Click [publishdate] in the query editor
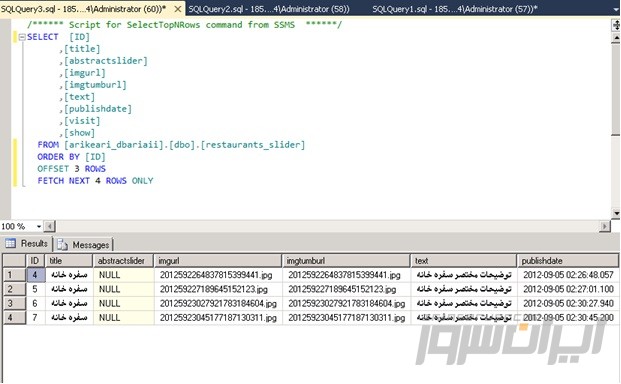 98,109
